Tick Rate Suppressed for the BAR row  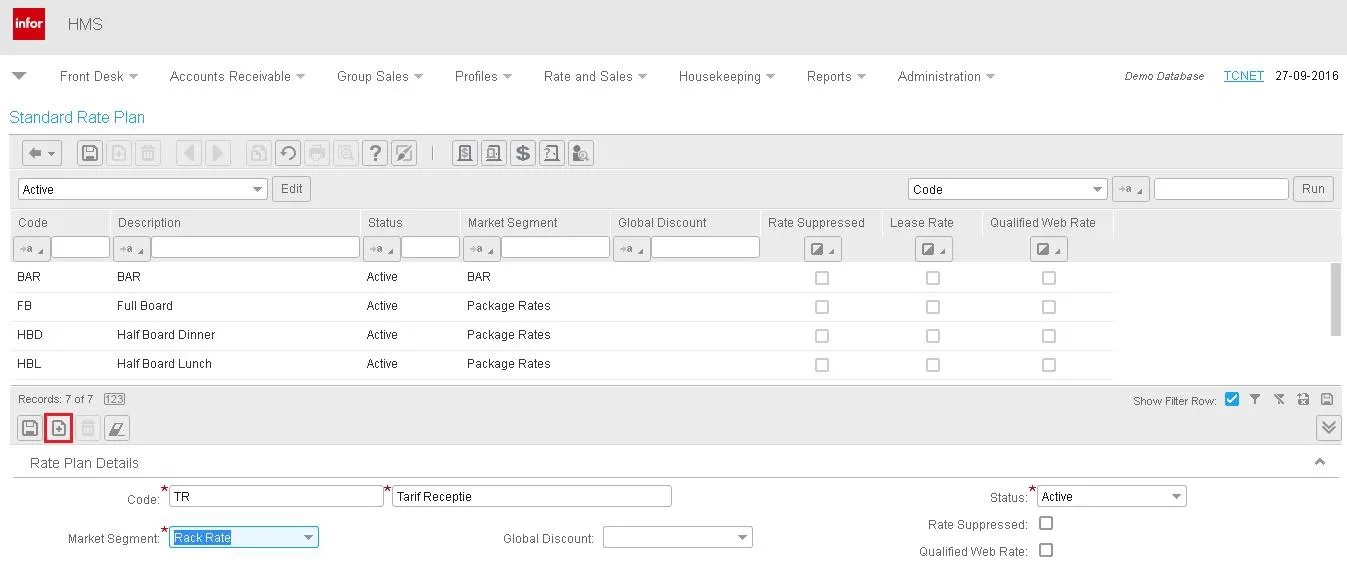[x=822, y=278]
